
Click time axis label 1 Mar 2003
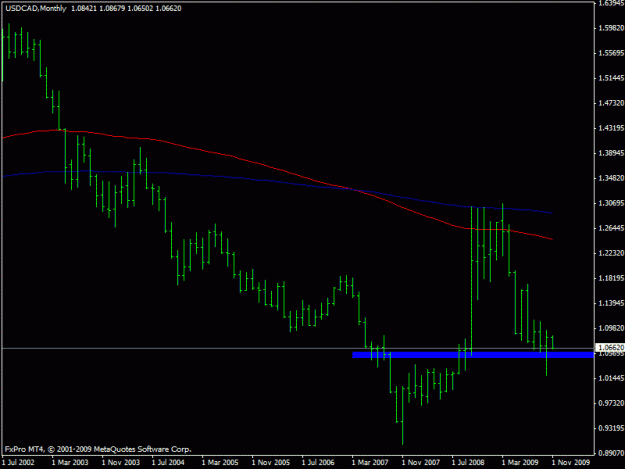[x=70, y=463]
